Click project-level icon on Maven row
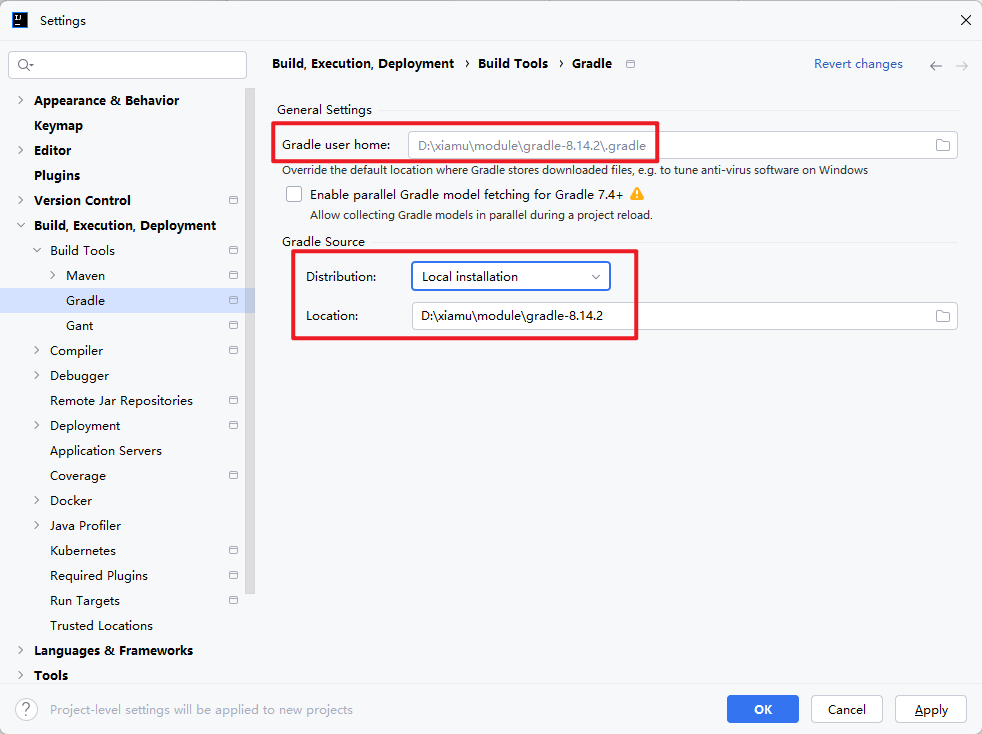Image resolution: width=982 pixels, height=734 pixels. pos(234,276)
